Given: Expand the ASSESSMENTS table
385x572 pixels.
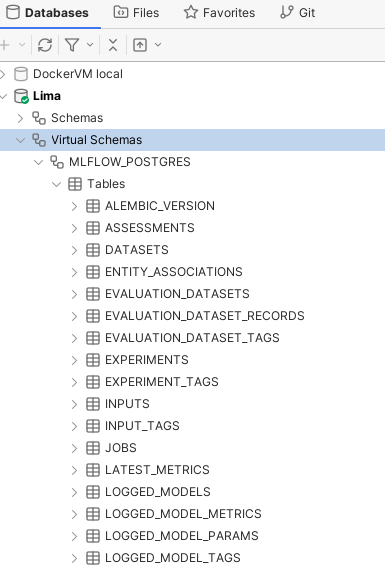Looking at the screenshot, I should pos(74,228).
